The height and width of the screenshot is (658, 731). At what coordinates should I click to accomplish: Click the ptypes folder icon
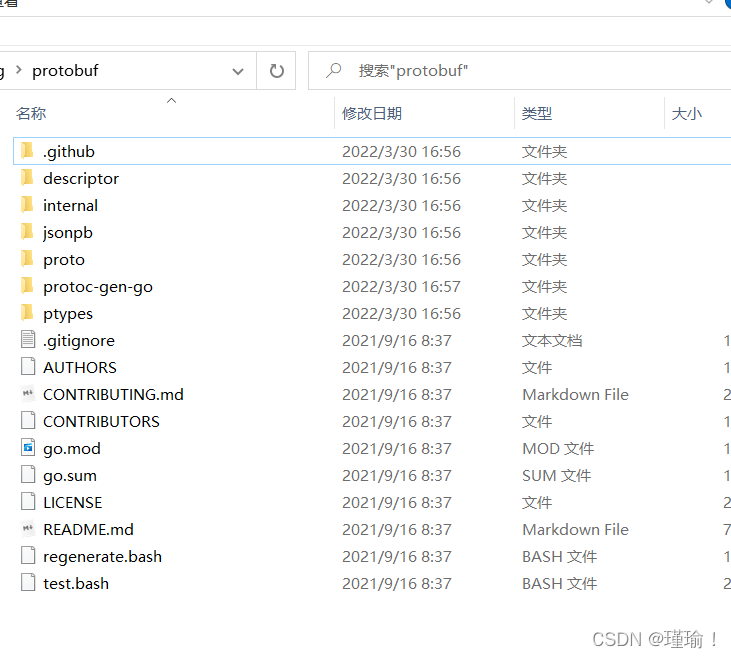tap(28, 313)
